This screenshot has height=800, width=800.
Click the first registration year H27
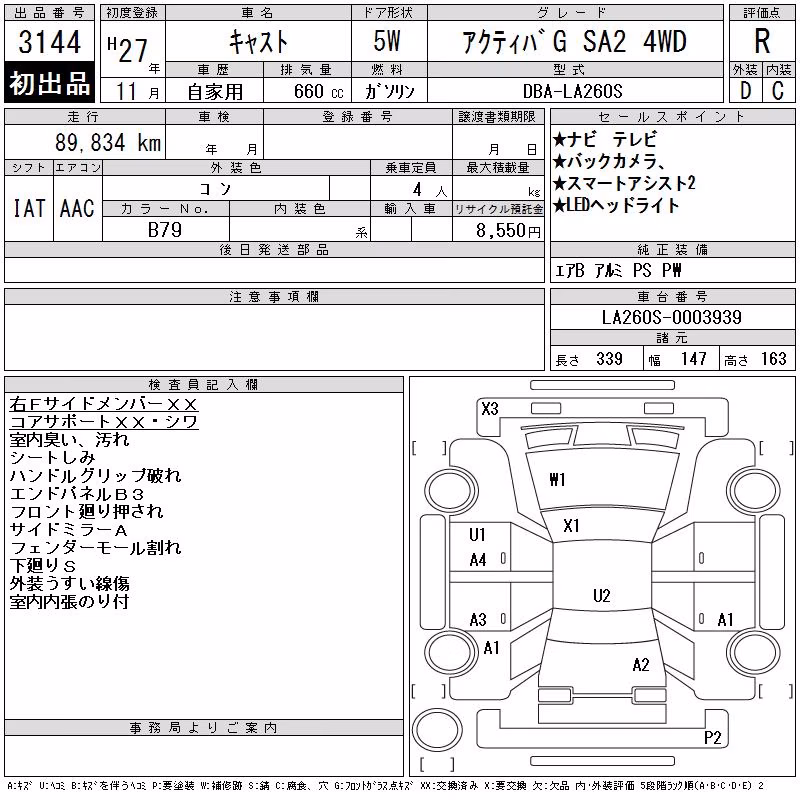coord(128,50)
